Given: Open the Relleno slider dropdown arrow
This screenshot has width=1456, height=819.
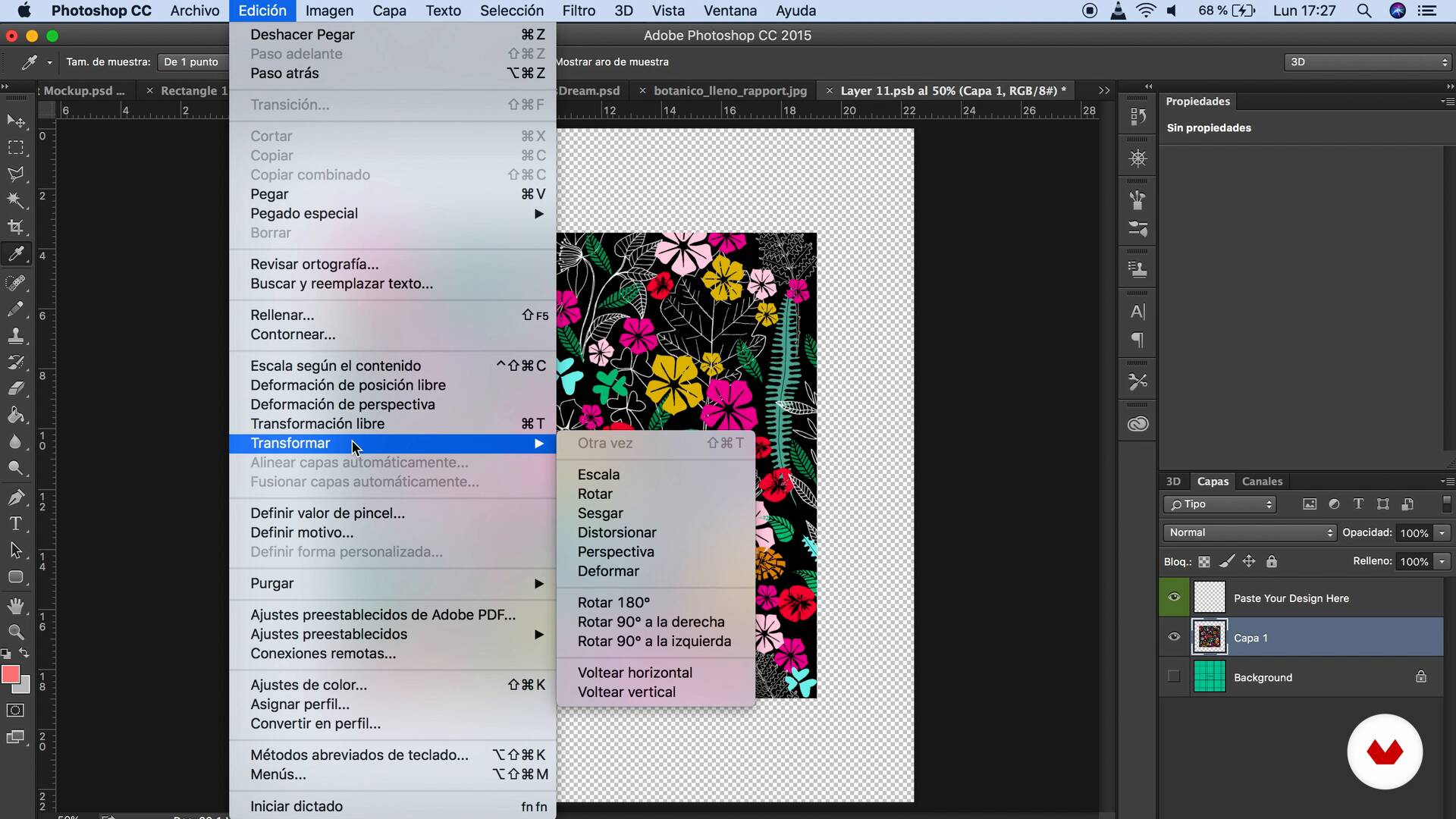Looking at the screenshot, I should point(1442,562).
